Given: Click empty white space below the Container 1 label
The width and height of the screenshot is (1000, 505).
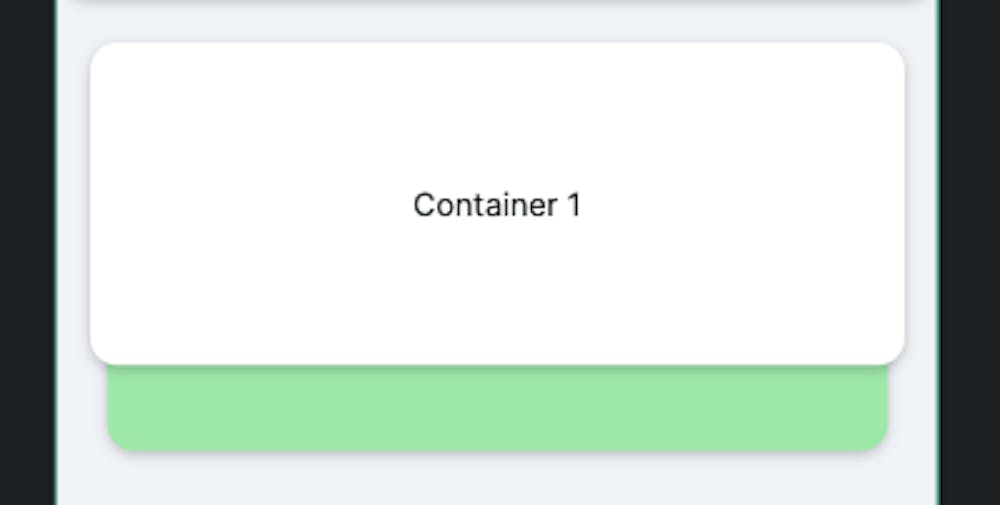Looking at the screenshot, I should pyautogui.click(x=497, y=293).
